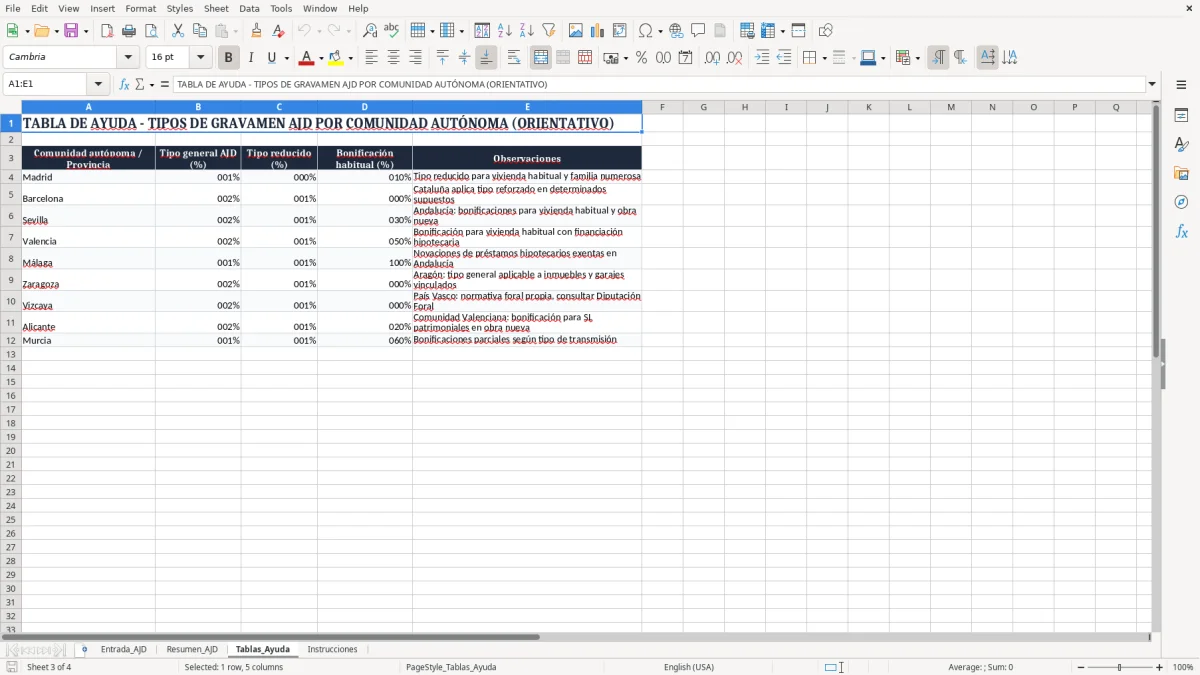Click in the formula input line
The width and height of the screenshot is (1200, 675).
coord(658,84)
